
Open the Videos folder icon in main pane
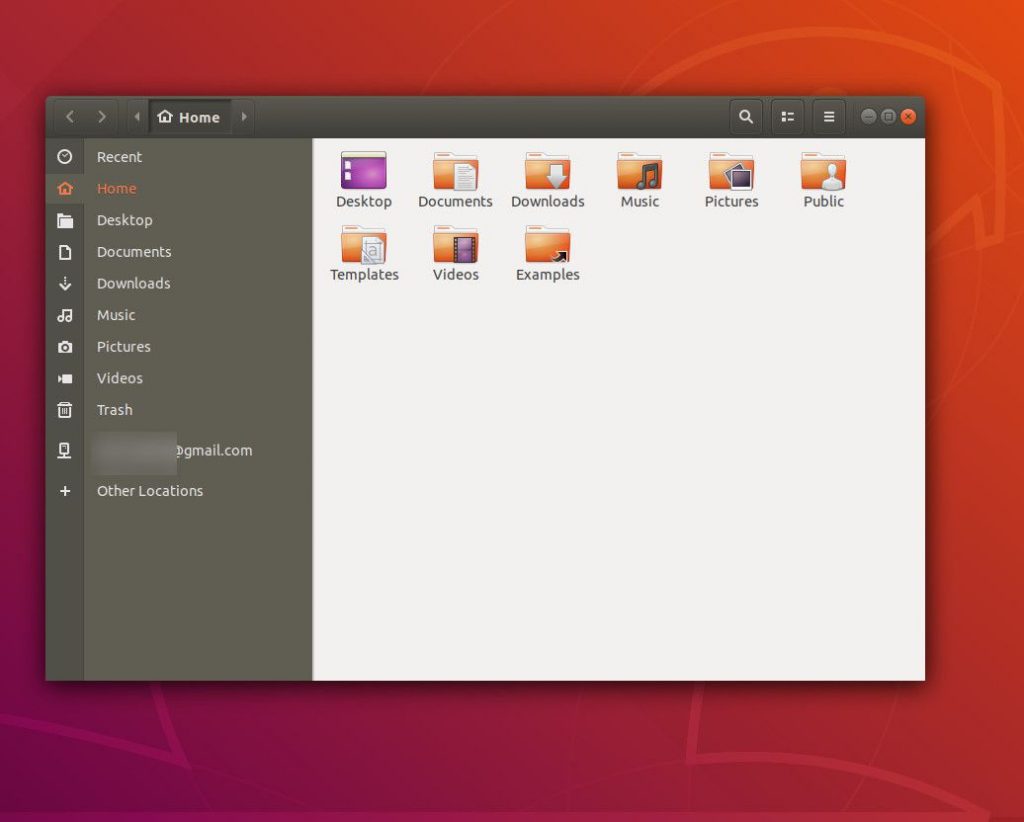click(x=455, y=244)
